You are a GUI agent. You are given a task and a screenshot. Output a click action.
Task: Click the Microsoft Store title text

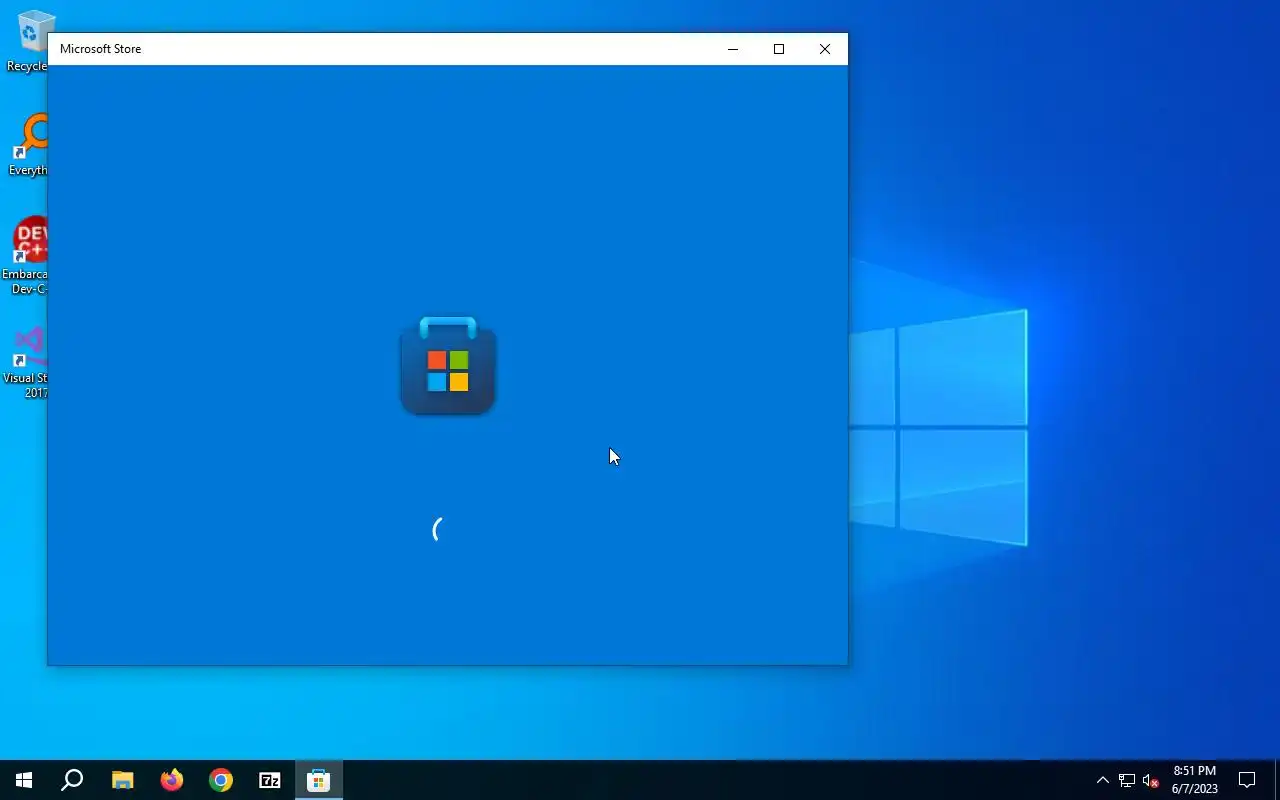point(100,49)
